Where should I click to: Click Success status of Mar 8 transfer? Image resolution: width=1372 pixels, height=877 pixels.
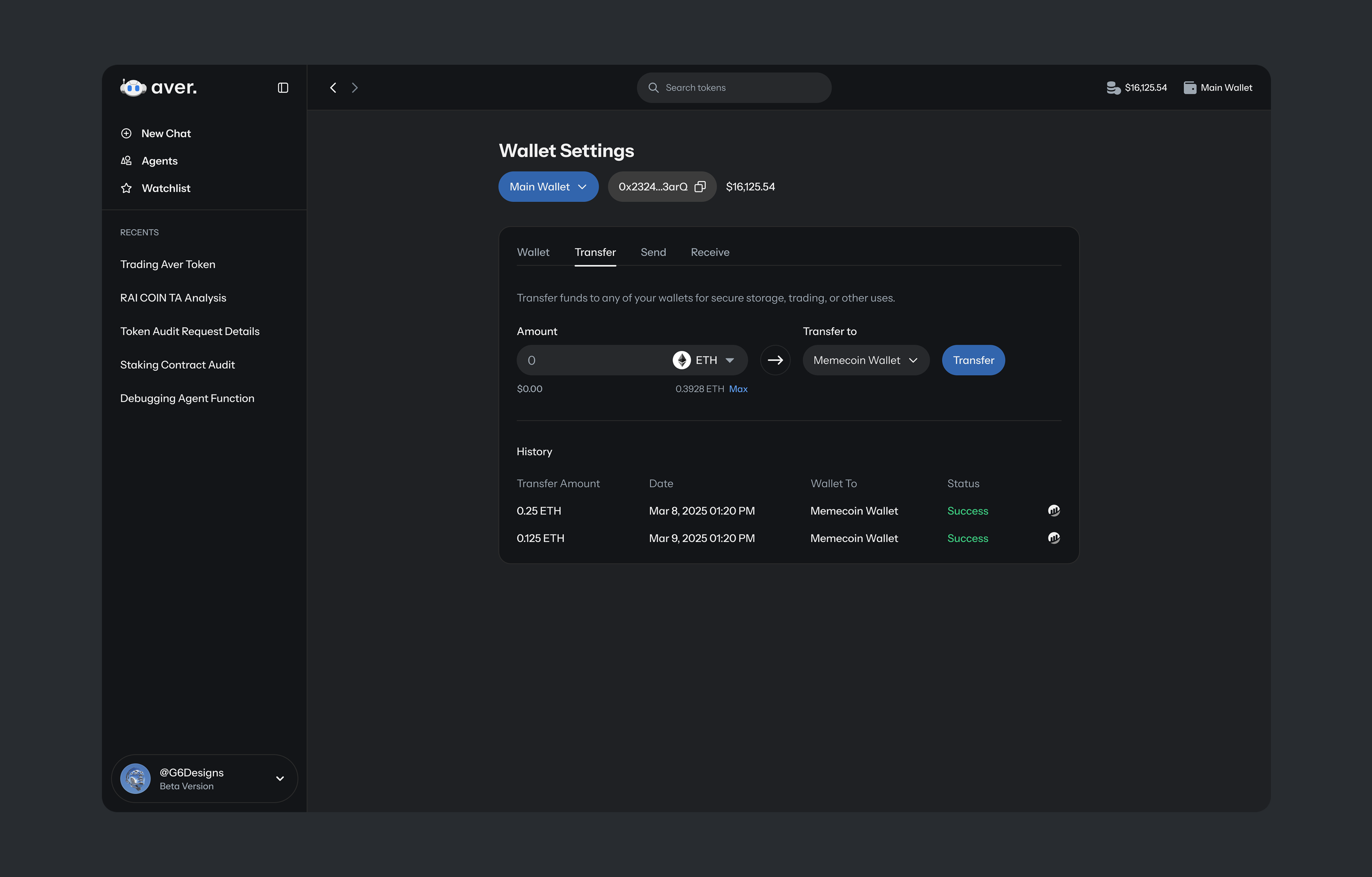point(967,511)
